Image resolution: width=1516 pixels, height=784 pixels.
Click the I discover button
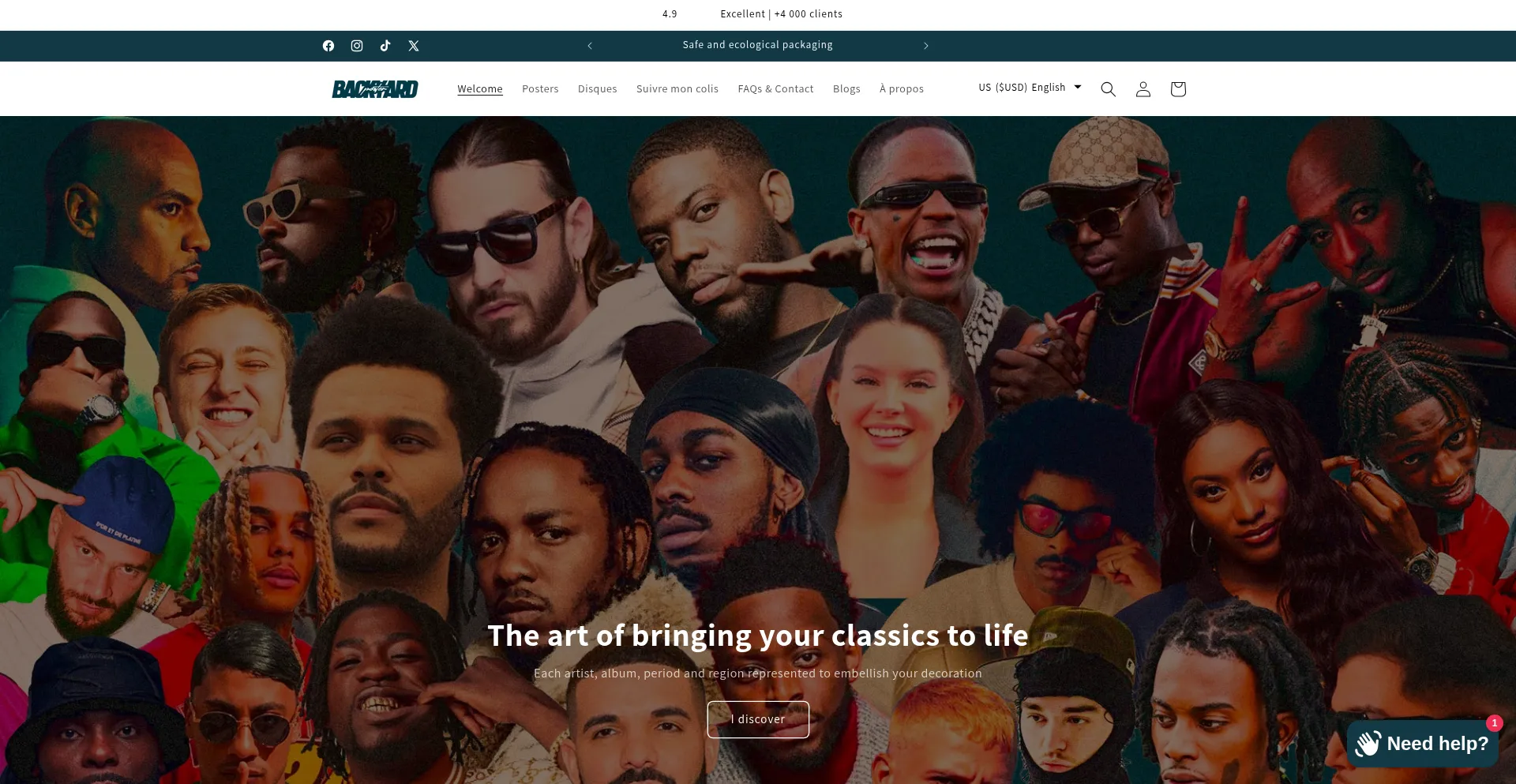point(758,719)
